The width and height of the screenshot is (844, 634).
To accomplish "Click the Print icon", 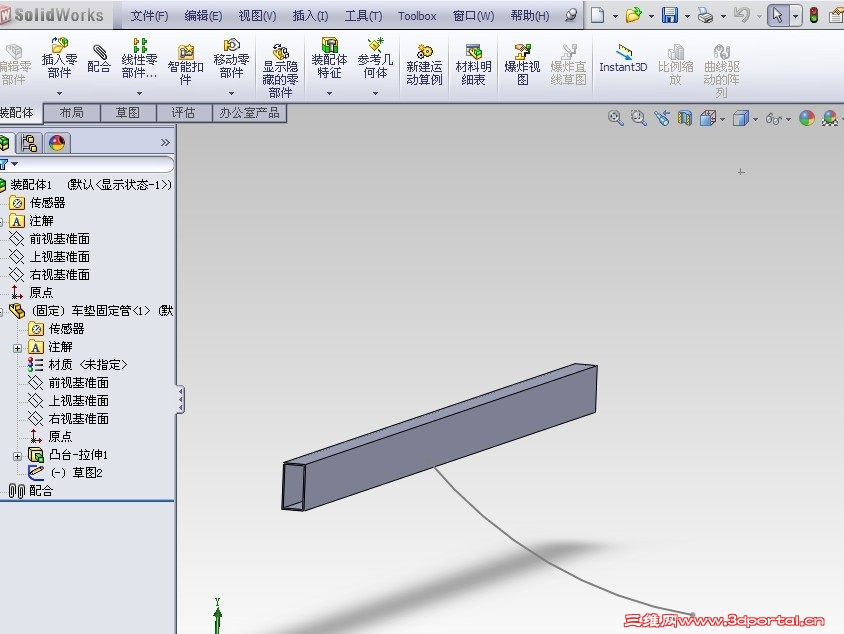I will point(705,15).
